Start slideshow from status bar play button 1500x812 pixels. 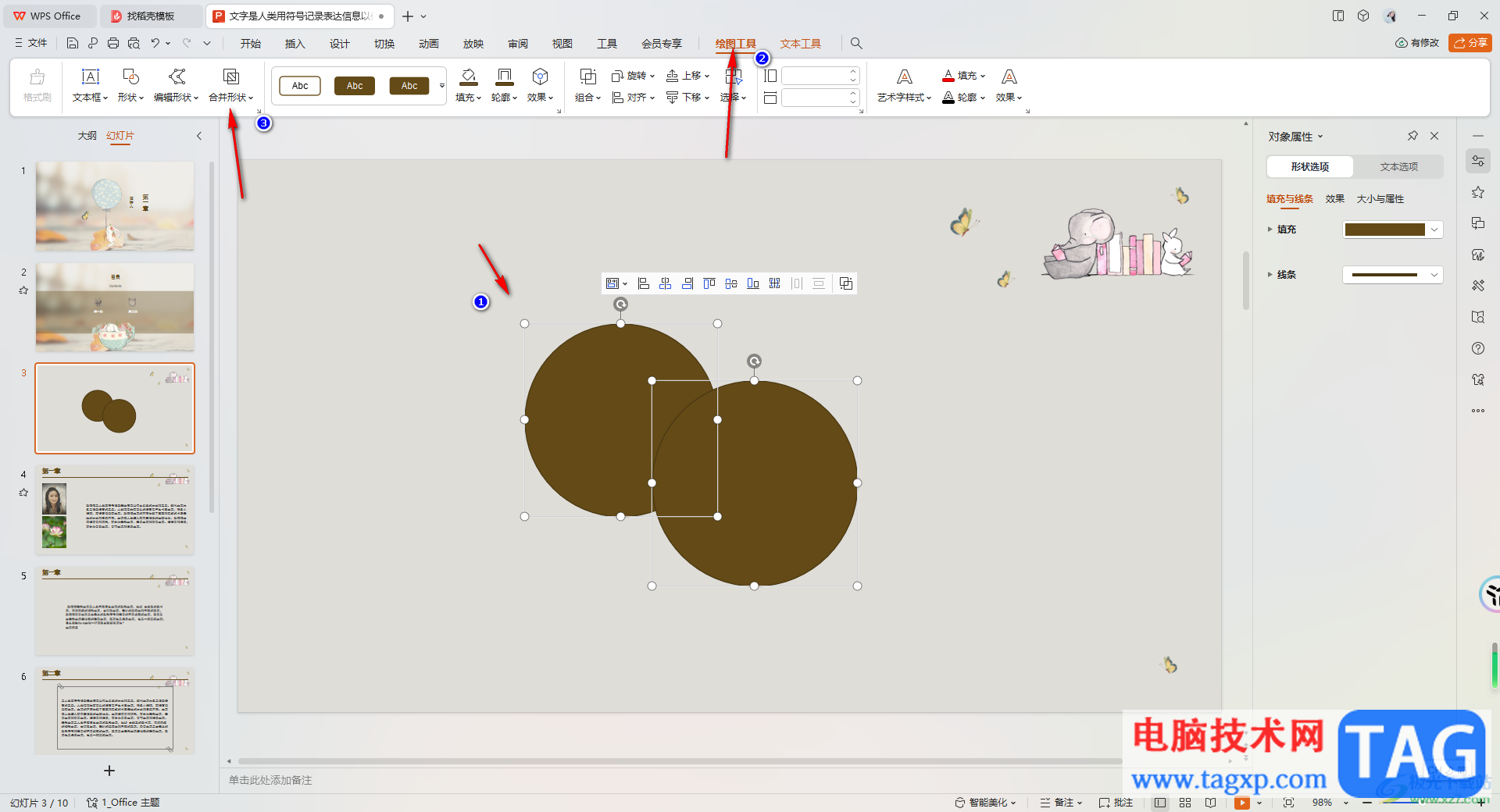point(1241,803)
